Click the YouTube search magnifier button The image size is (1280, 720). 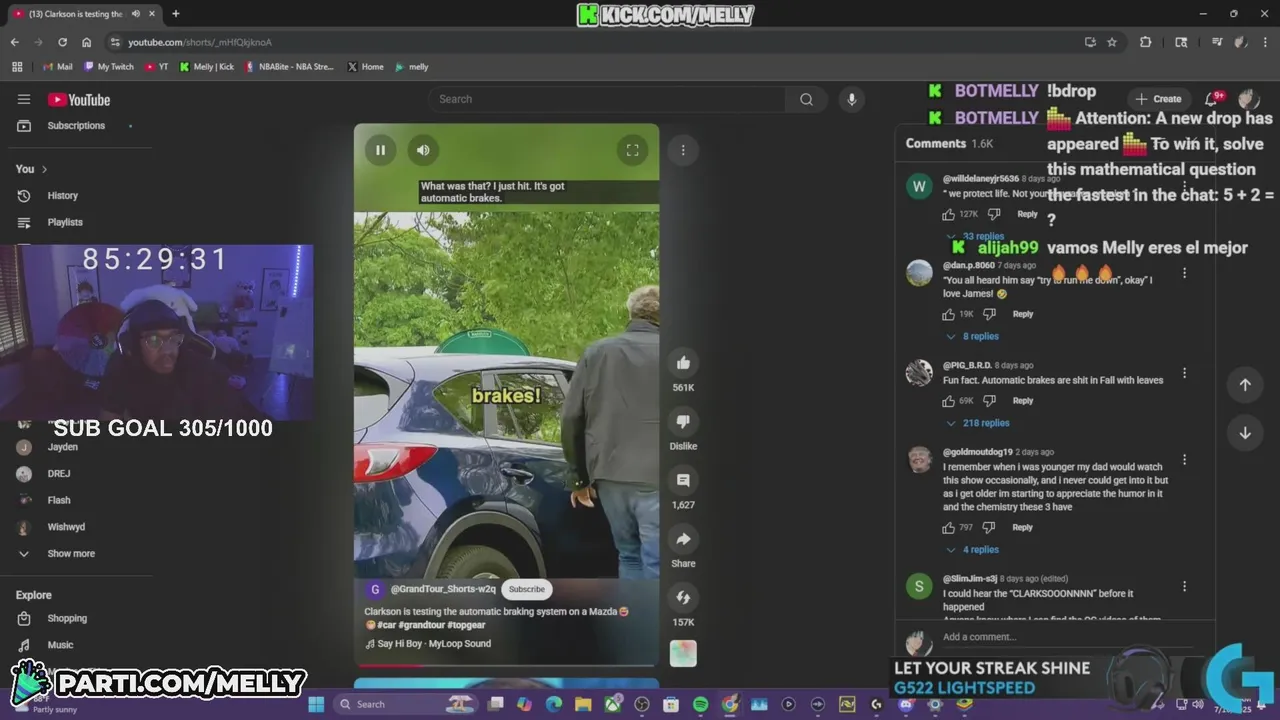pos(806,99)
